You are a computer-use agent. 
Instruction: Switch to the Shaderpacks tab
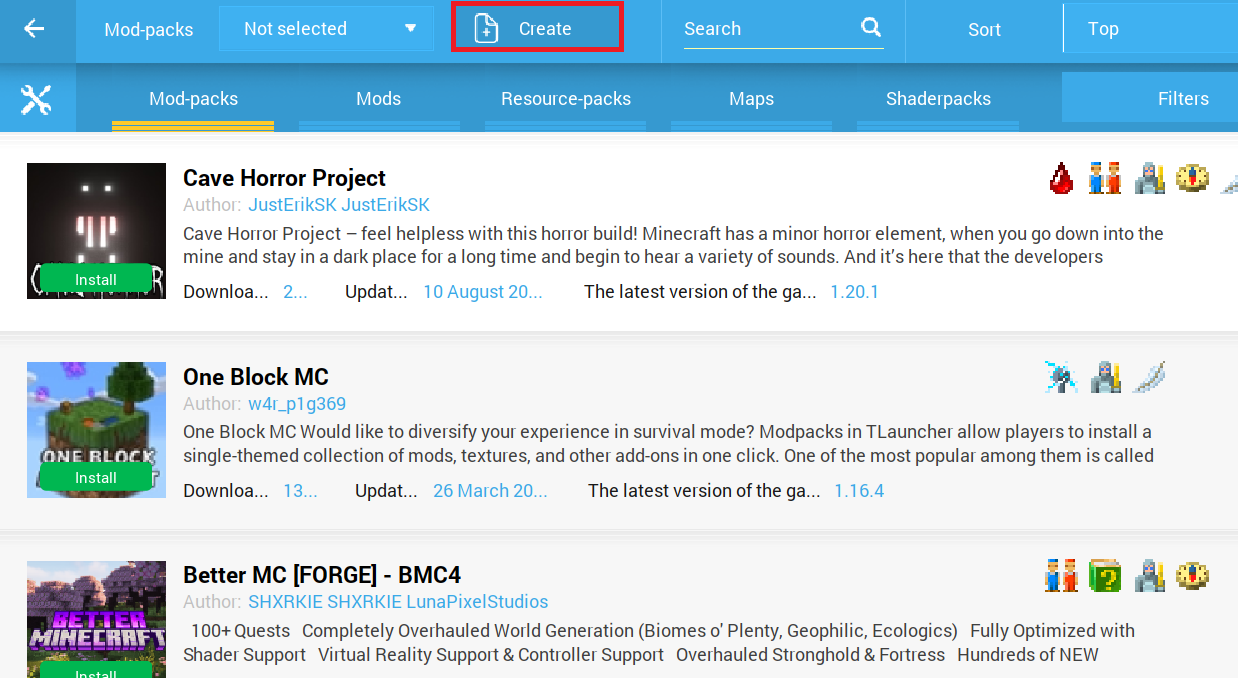click(x=938, y=98)
